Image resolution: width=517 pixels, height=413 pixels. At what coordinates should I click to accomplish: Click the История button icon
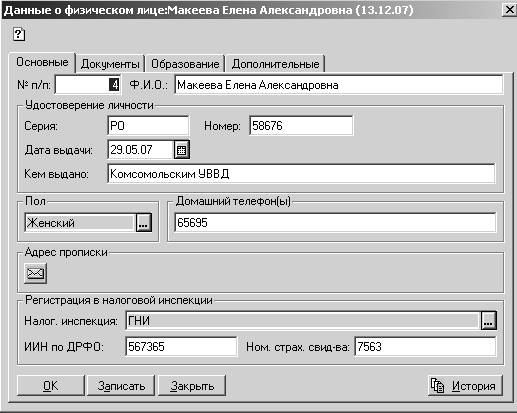click(x=437, y=386)
